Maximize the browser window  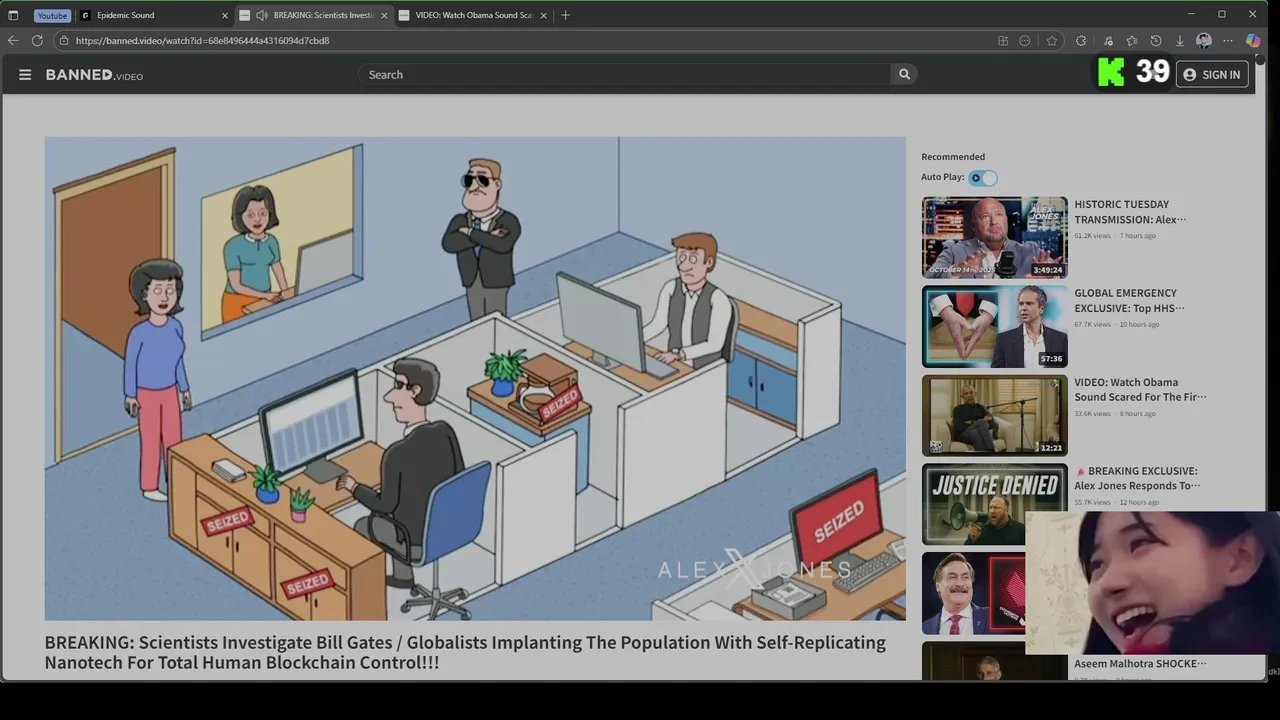(x=1222, y=14)
